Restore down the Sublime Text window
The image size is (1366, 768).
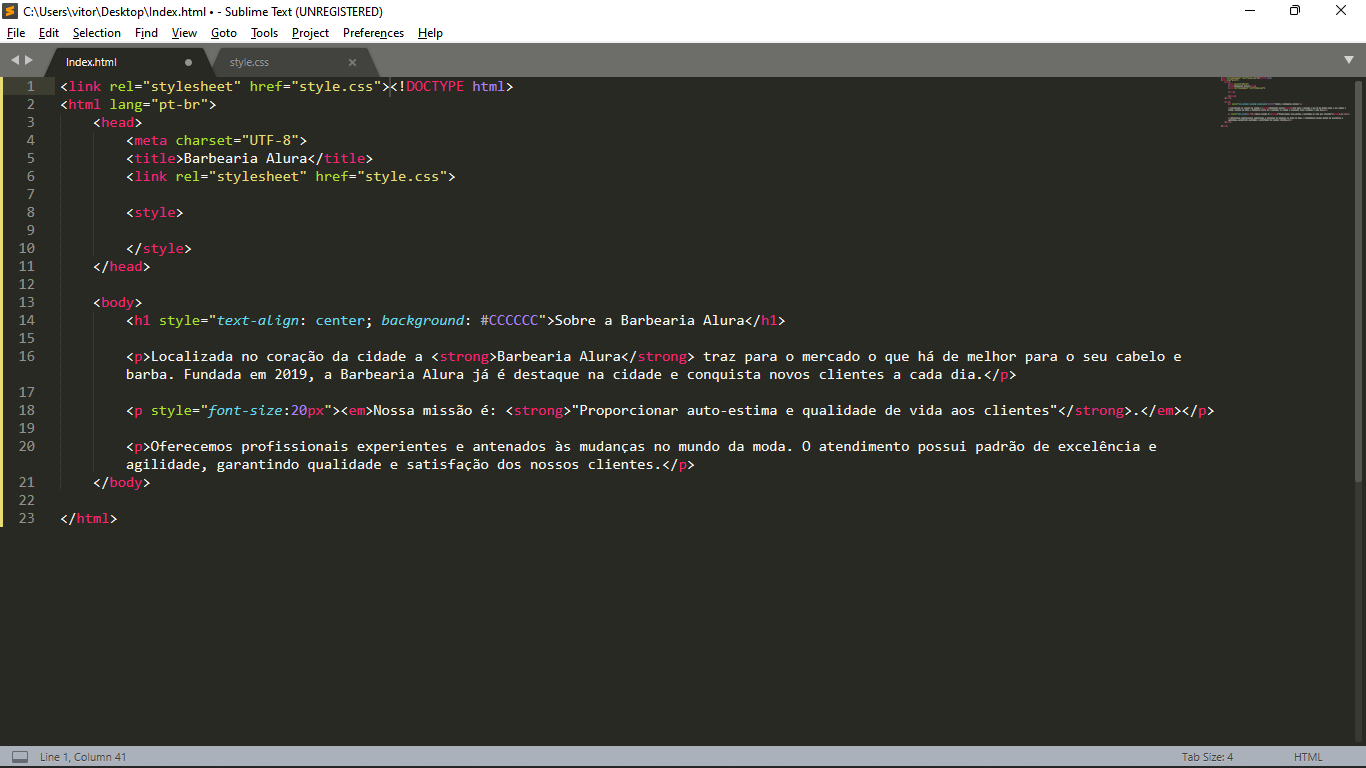coord(1295,11)
